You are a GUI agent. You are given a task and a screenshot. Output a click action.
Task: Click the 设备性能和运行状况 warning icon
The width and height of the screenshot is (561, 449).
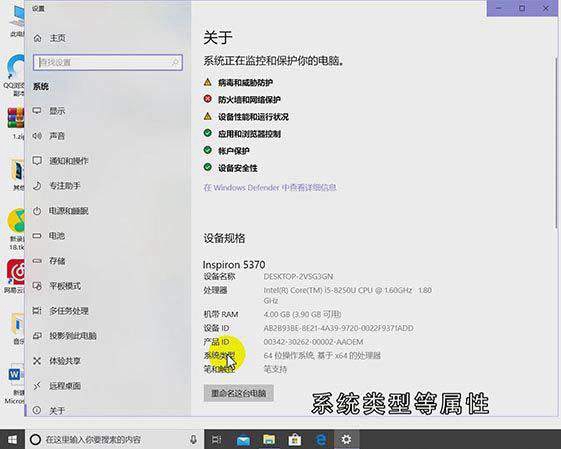(x=208, y=116)
